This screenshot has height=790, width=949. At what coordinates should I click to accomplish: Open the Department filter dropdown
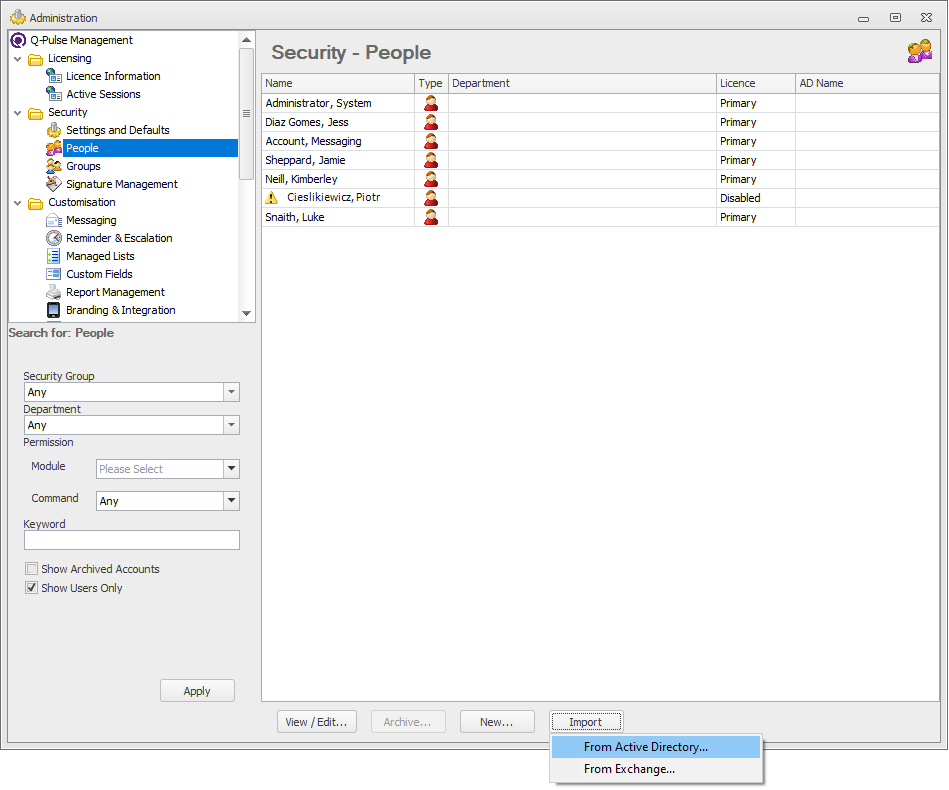(231, 425)
